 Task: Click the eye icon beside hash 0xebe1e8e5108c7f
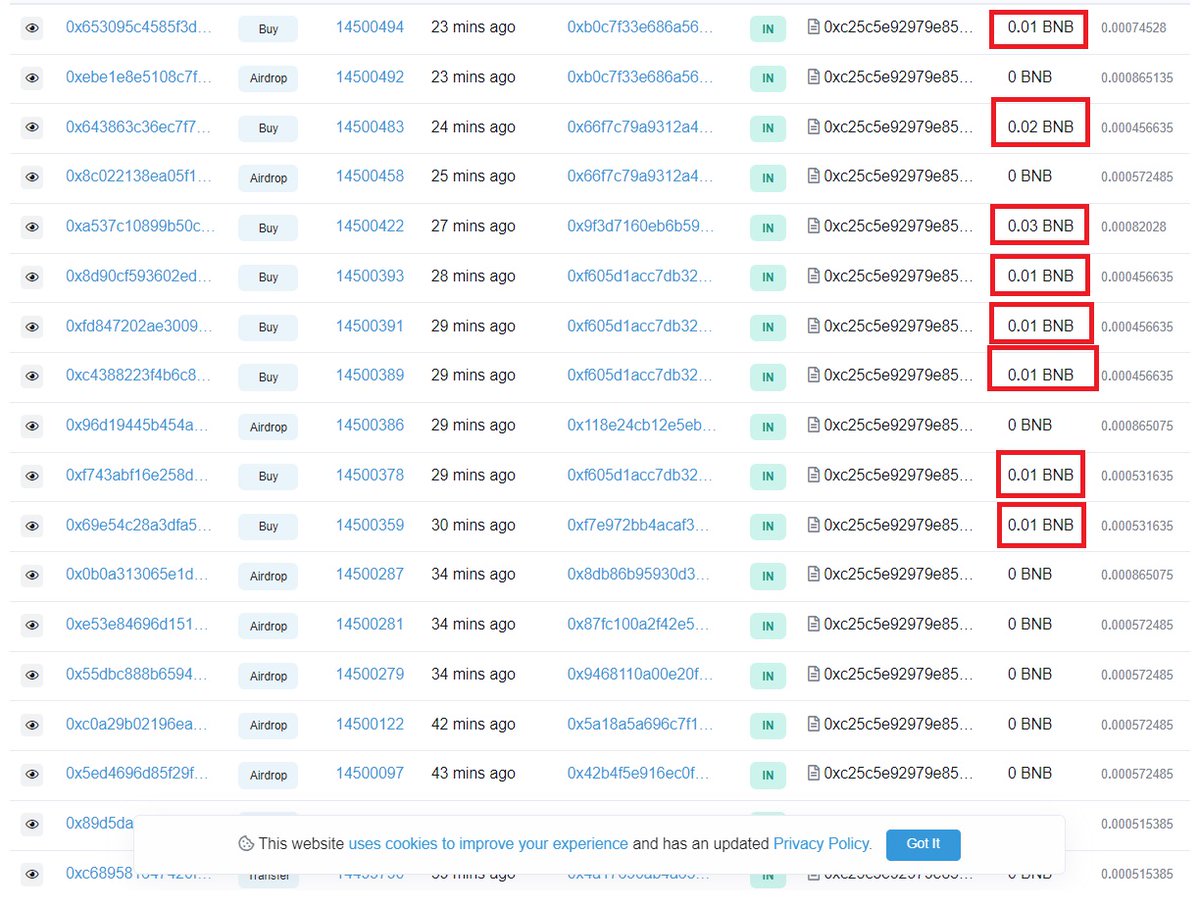click(32, 78)
